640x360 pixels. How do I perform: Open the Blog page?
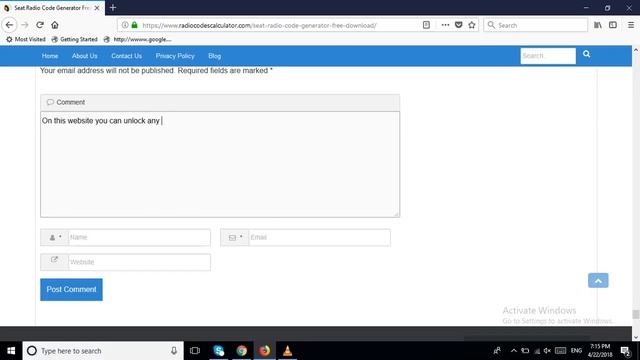coord(214,56)
